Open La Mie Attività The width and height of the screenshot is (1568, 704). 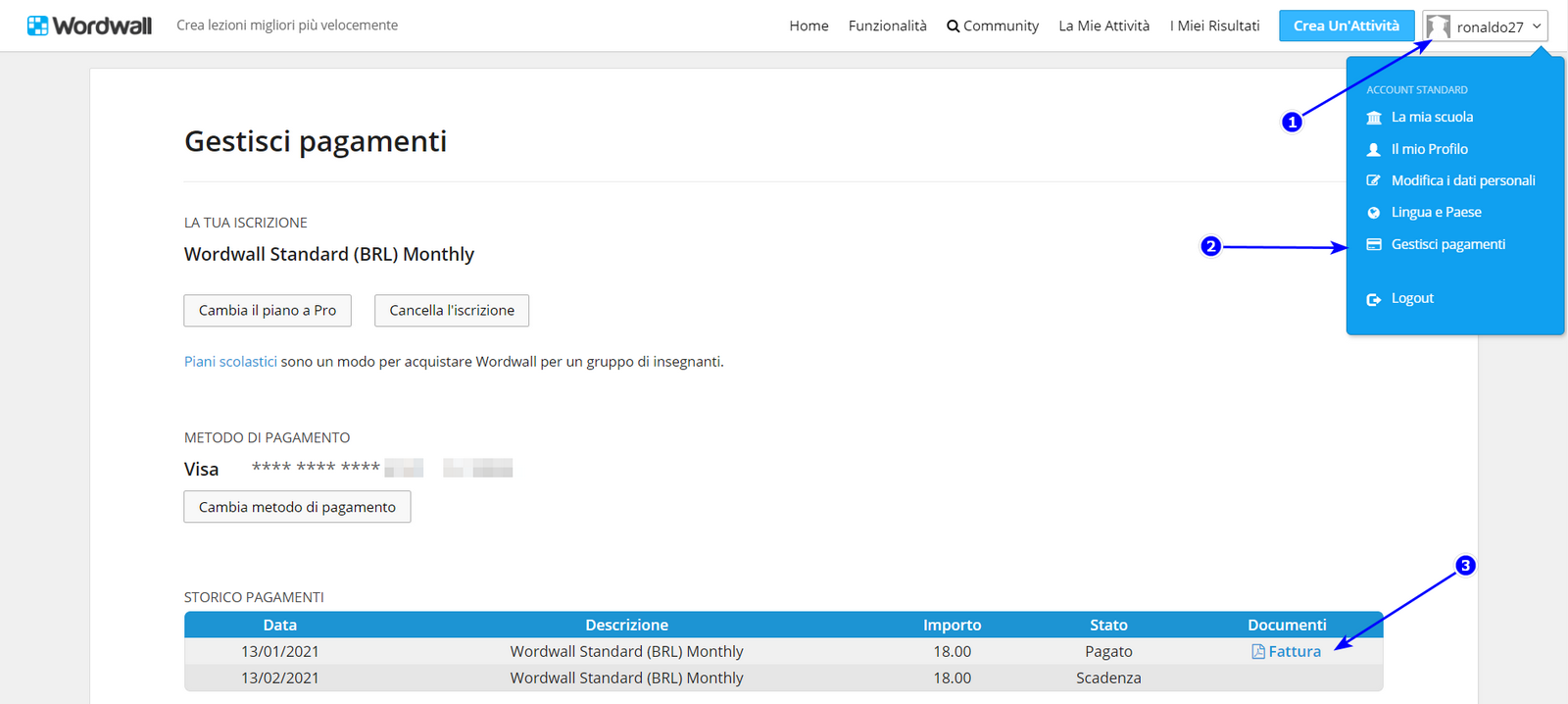[1103, 26]
